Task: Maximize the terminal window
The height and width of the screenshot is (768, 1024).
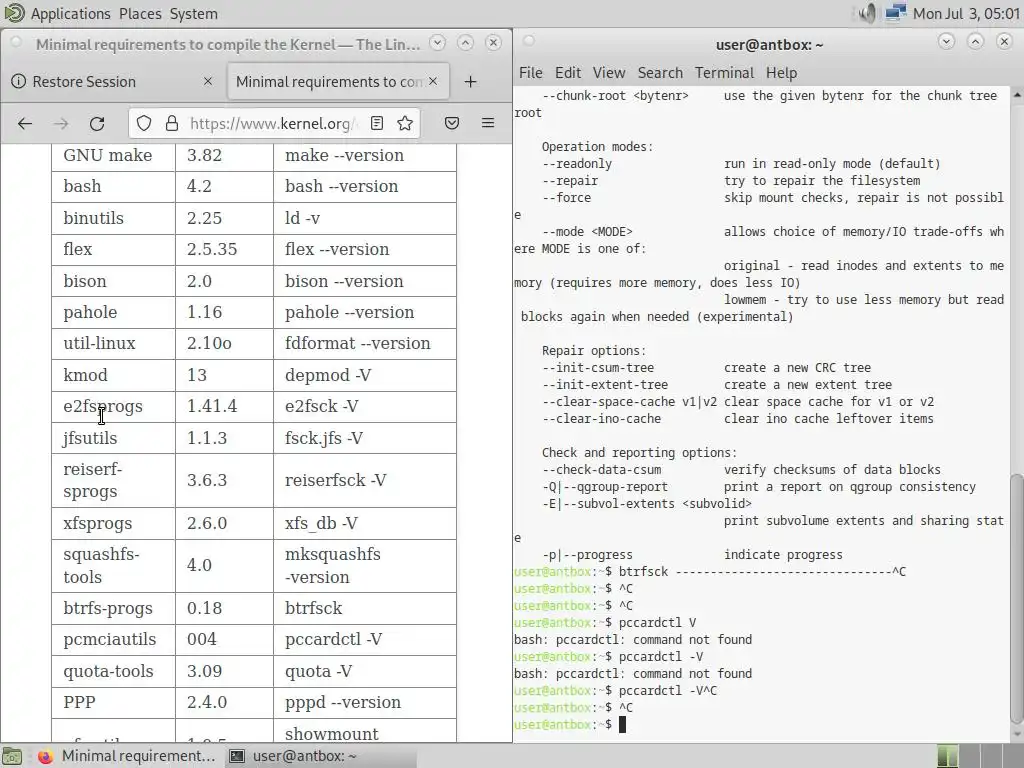Action: pyautogui.click(x=975, y=42)
